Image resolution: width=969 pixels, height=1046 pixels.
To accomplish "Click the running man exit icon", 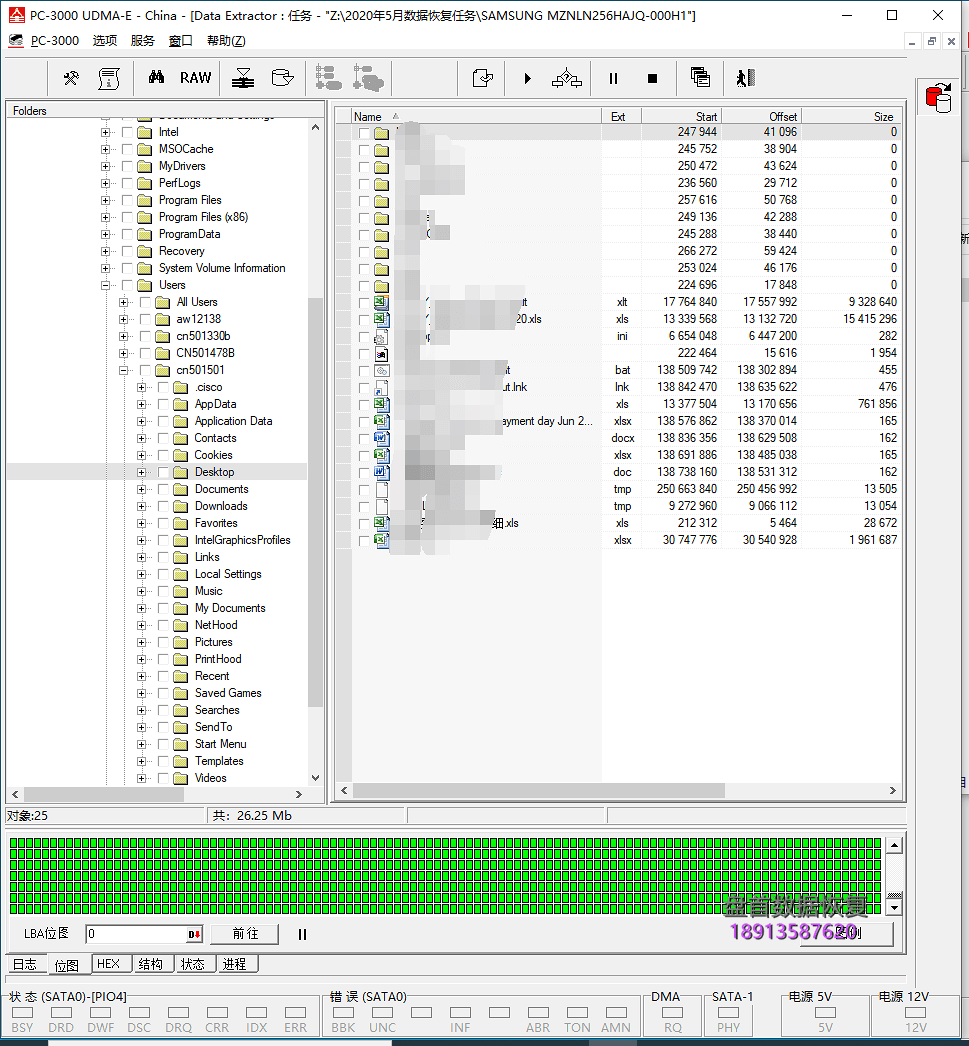I will pyautogui.click(x=746, y=78).
